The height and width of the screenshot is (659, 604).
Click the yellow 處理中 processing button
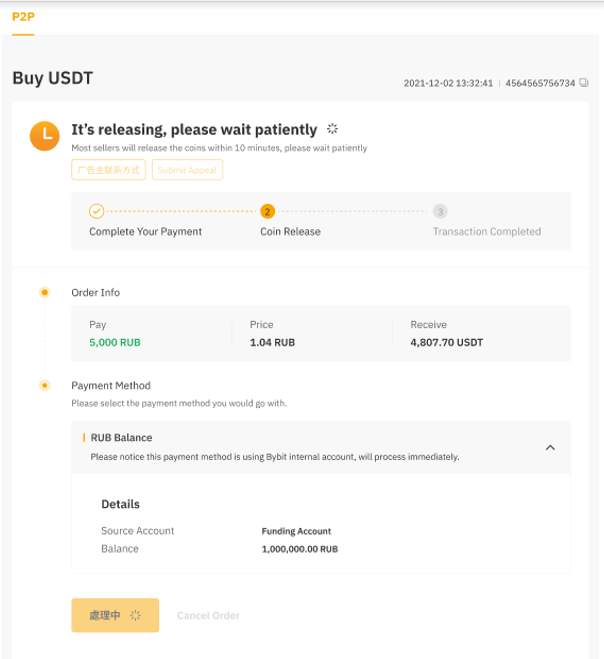[115, 615]
